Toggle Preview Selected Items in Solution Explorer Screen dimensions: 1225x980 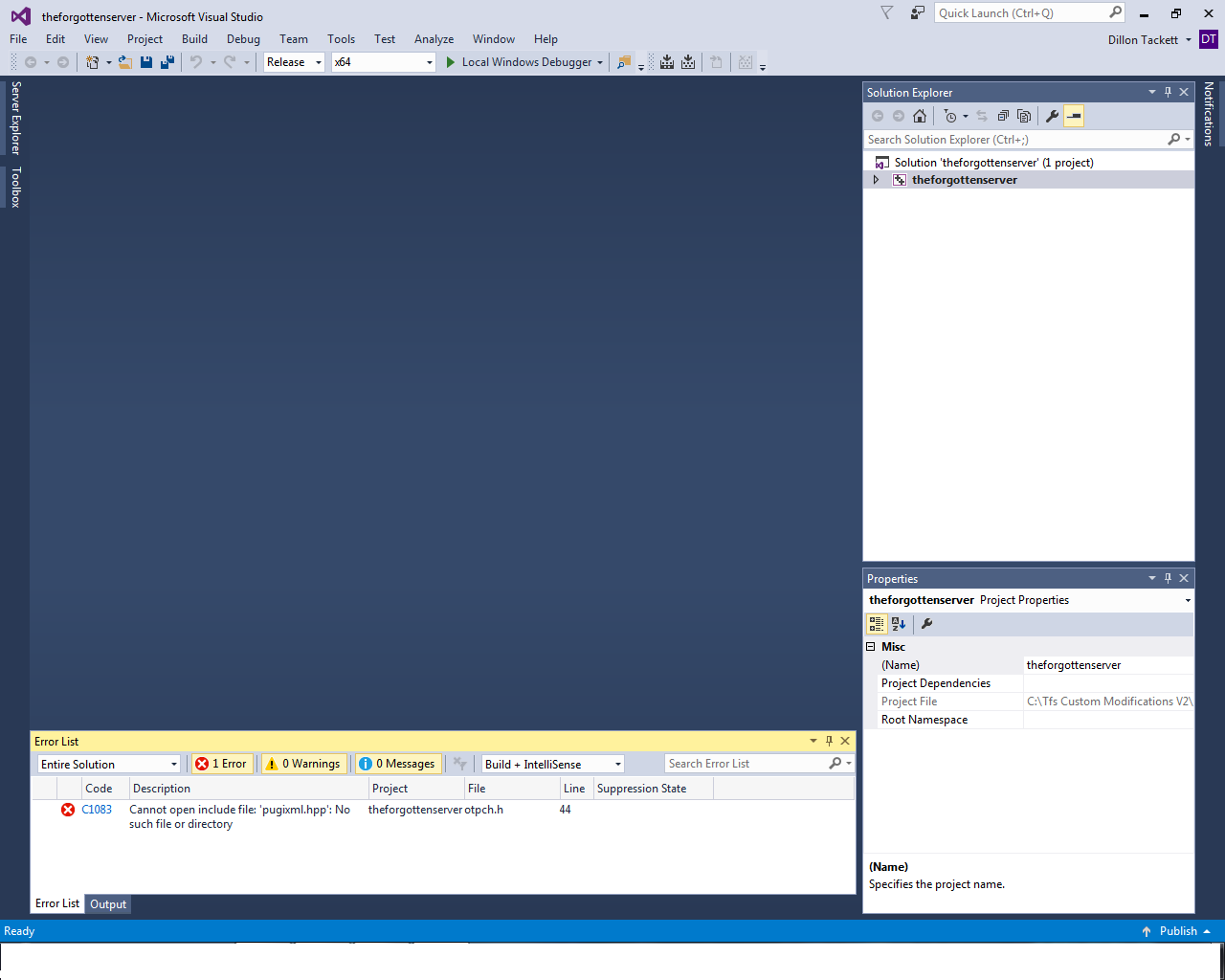(1074, 116)
